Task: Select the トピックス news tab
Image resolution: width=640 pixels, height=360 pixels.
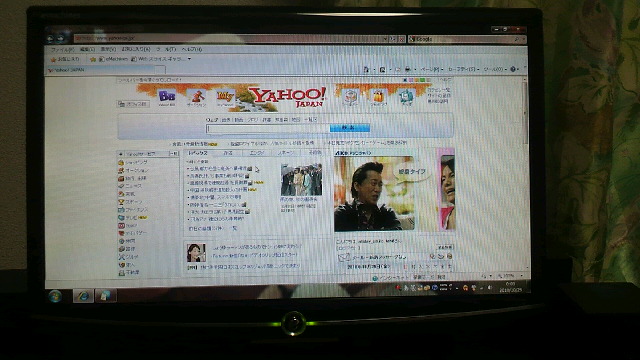Action: tap(198, 153)
